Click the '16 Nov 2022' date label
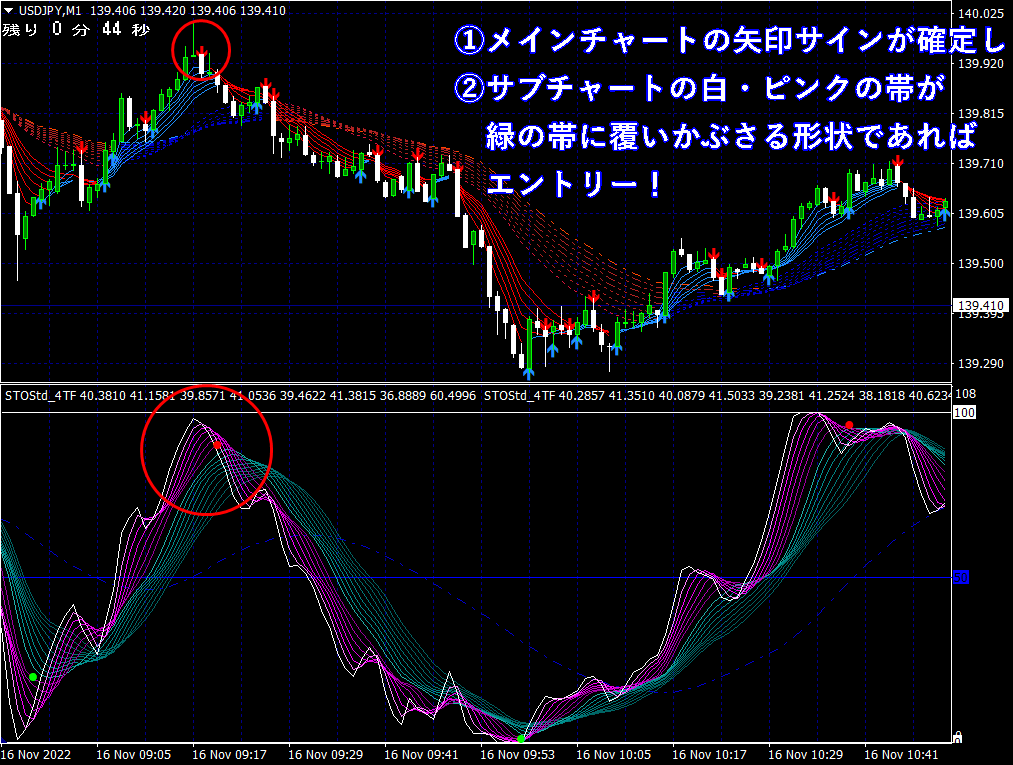The height and width of the screenshot is (765, 1013). 36,754
